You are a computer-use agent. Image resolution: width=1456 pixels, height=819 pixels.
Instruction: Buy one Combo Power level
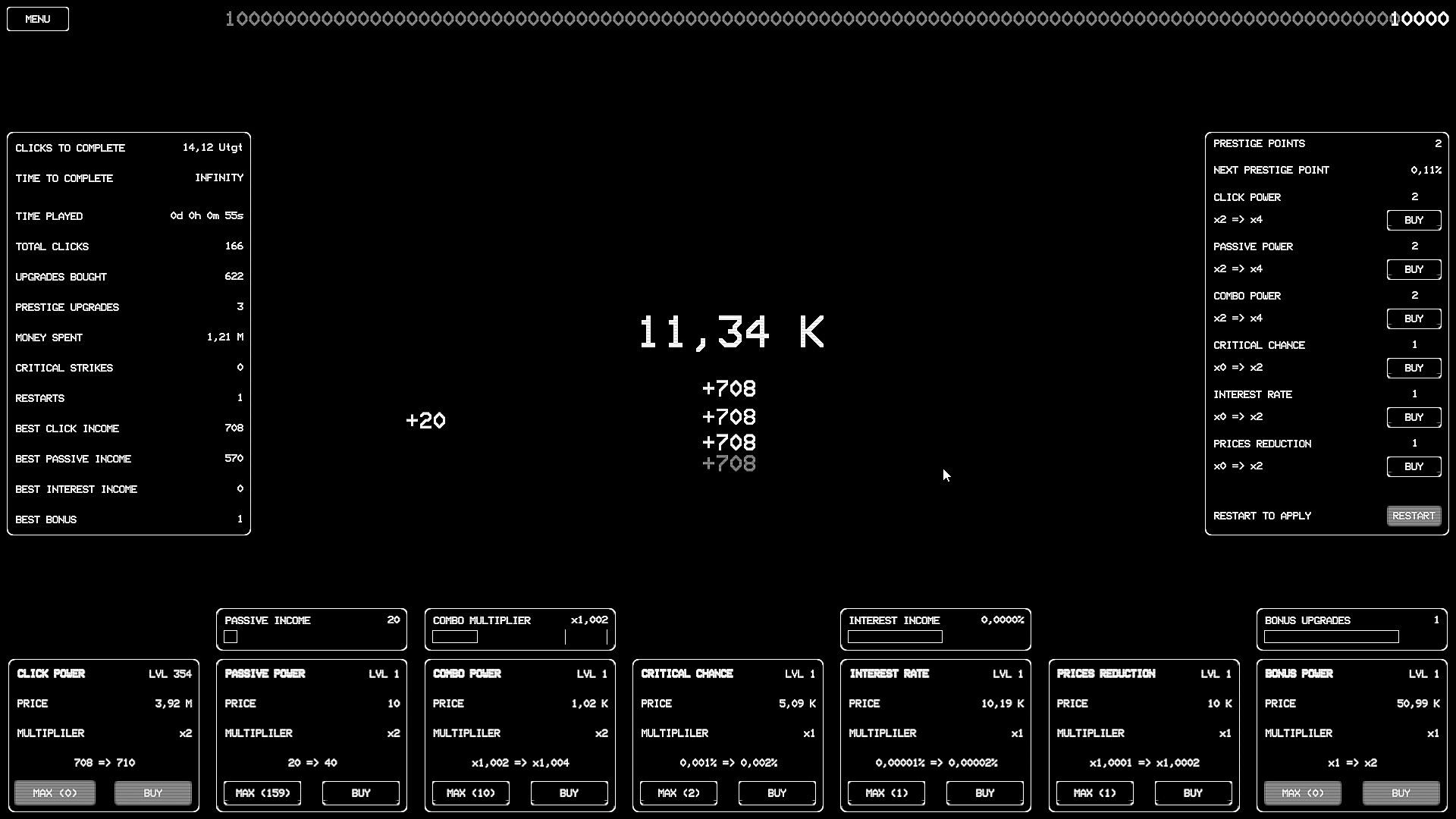[x=569, y=793]
